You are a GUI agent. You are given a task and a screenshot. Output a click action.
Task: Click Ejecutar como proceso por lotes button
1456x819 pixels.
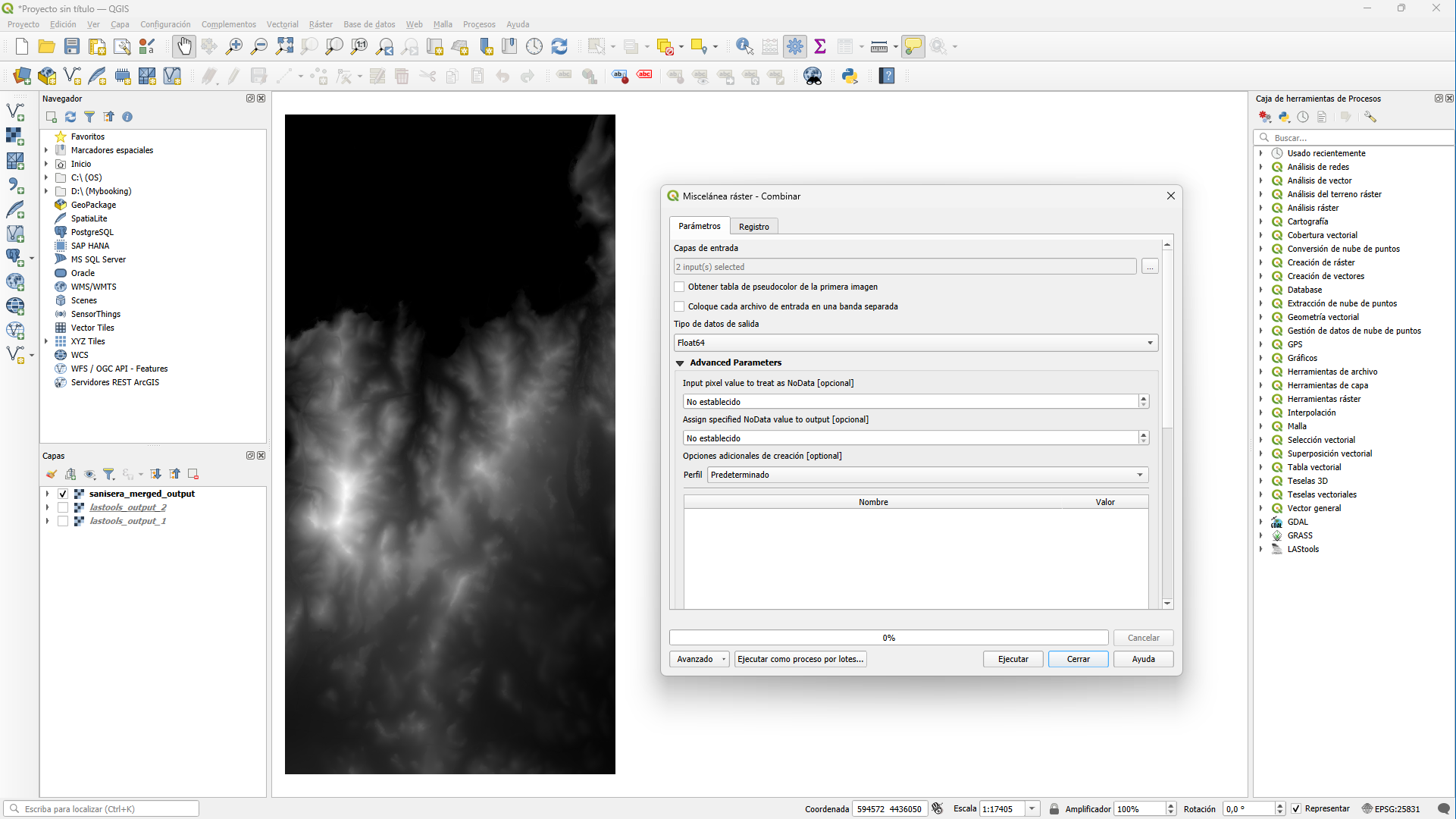[800, 659]
